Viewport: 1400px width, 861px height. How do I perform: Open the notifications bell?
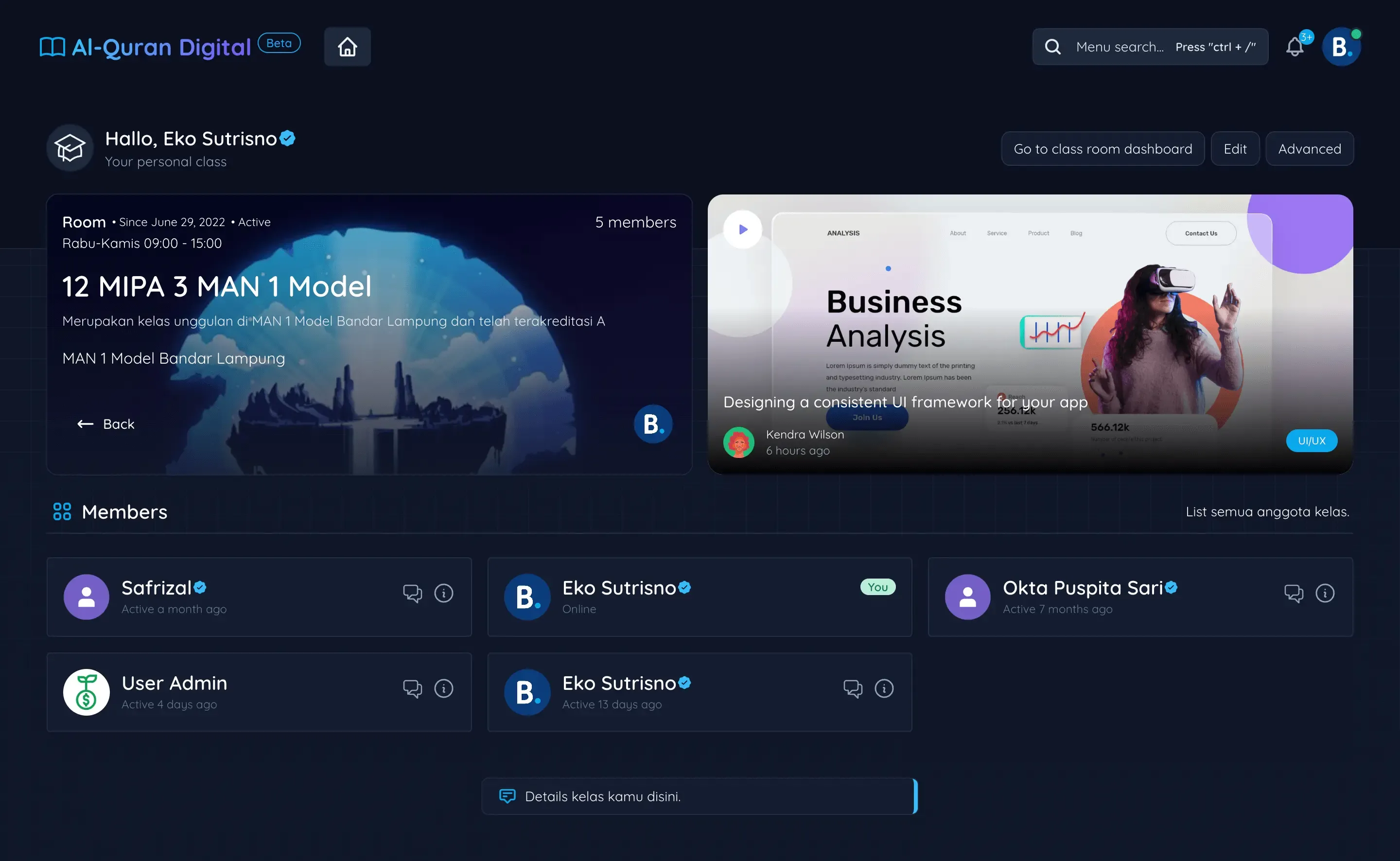click(1295, 47)
